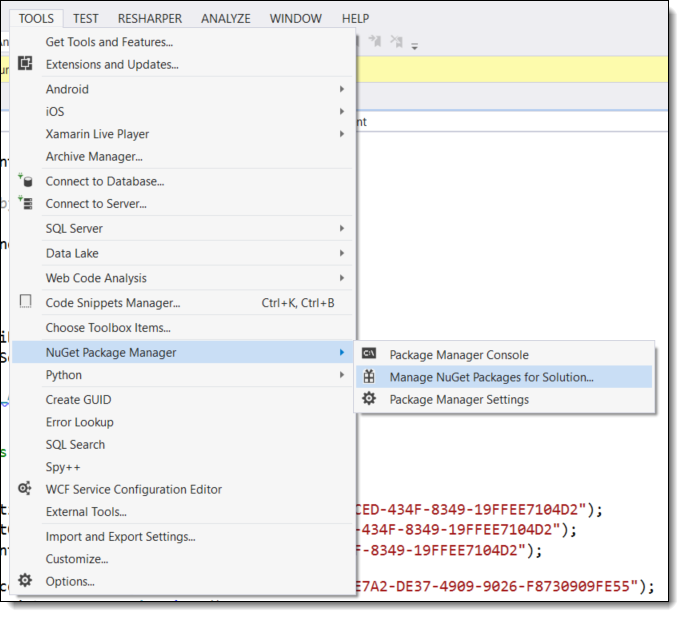Click the Package Manager Settings gear icon

[x=369, y=398]
